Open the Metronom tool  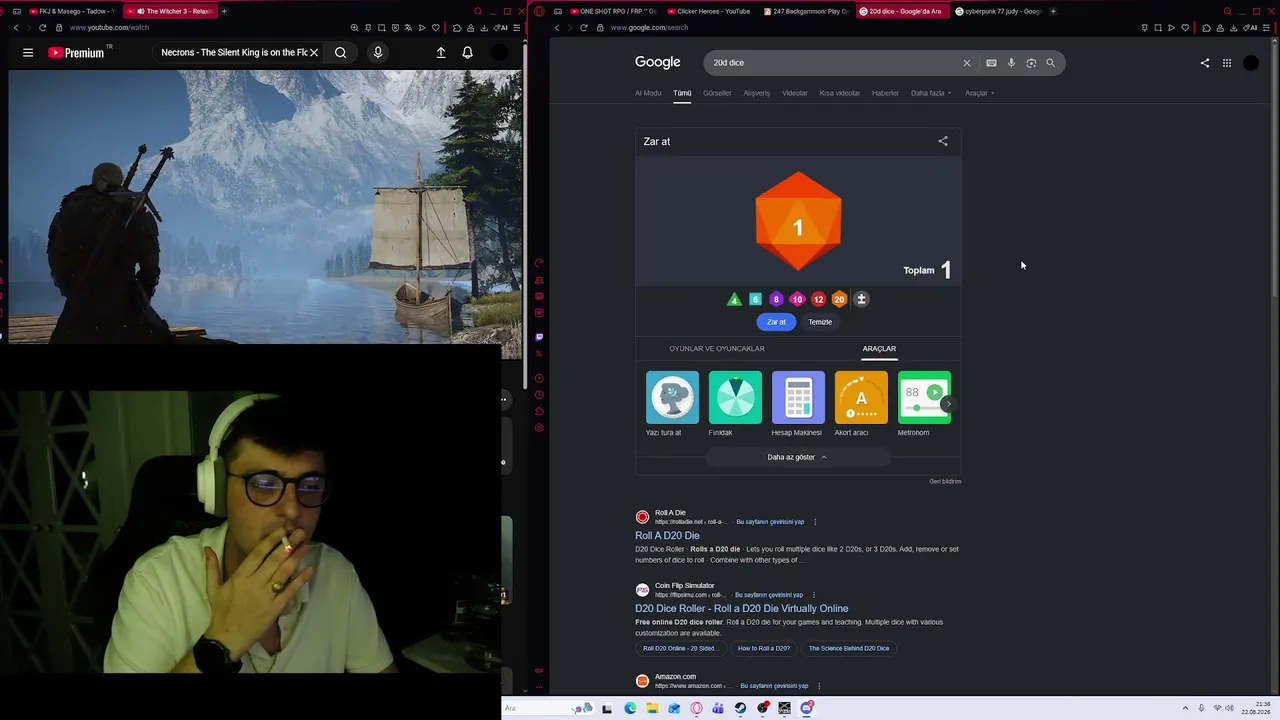(924, 404)
